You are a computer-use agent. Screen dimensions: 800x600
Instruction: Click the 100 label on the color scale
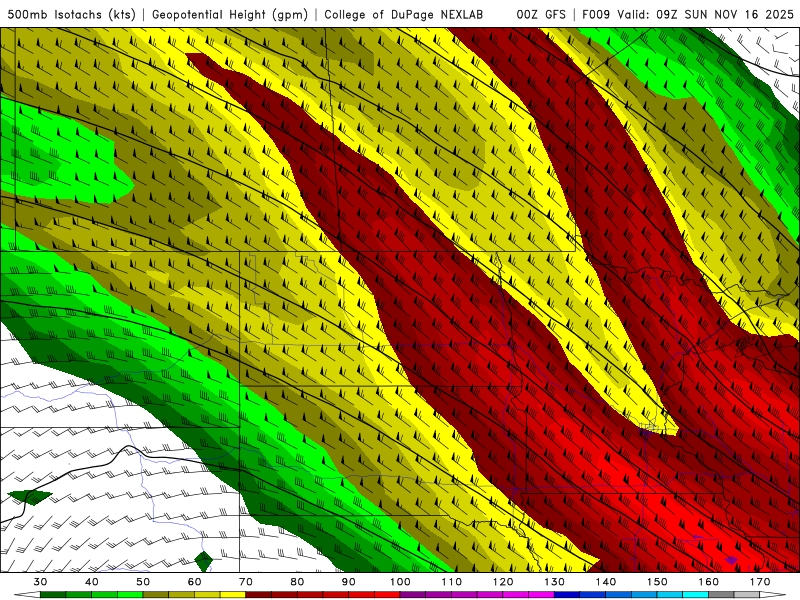point(400,582)
